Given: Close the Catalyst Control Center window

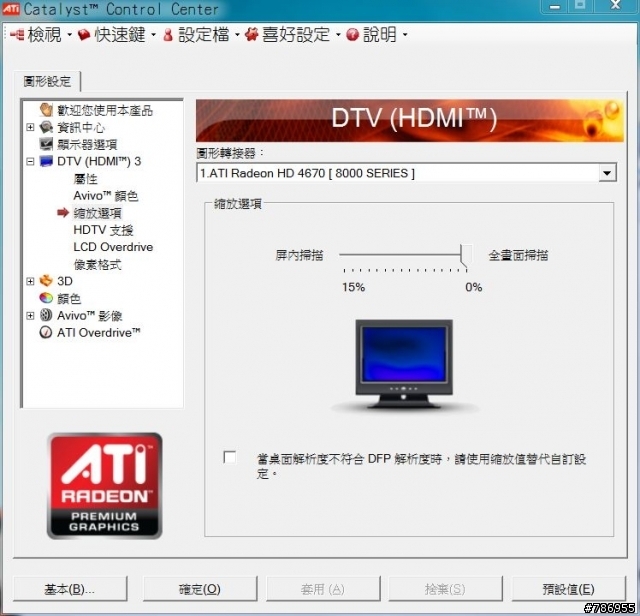Looking at the screenshot, I should click(x=615, y=6).
